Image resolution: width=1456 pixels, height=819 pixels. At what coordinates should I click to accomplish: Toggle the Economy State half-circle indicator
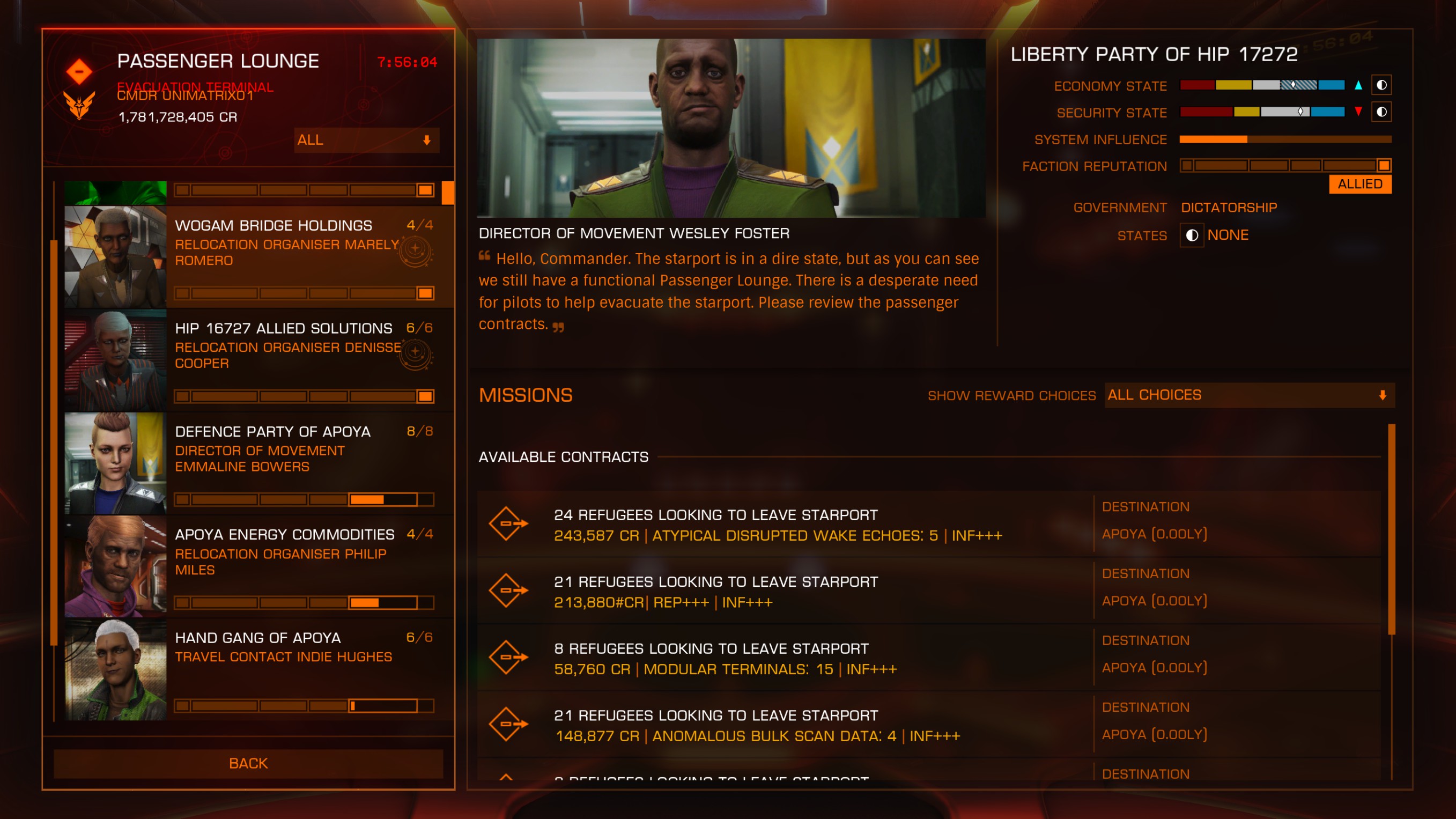[1381, 85]
